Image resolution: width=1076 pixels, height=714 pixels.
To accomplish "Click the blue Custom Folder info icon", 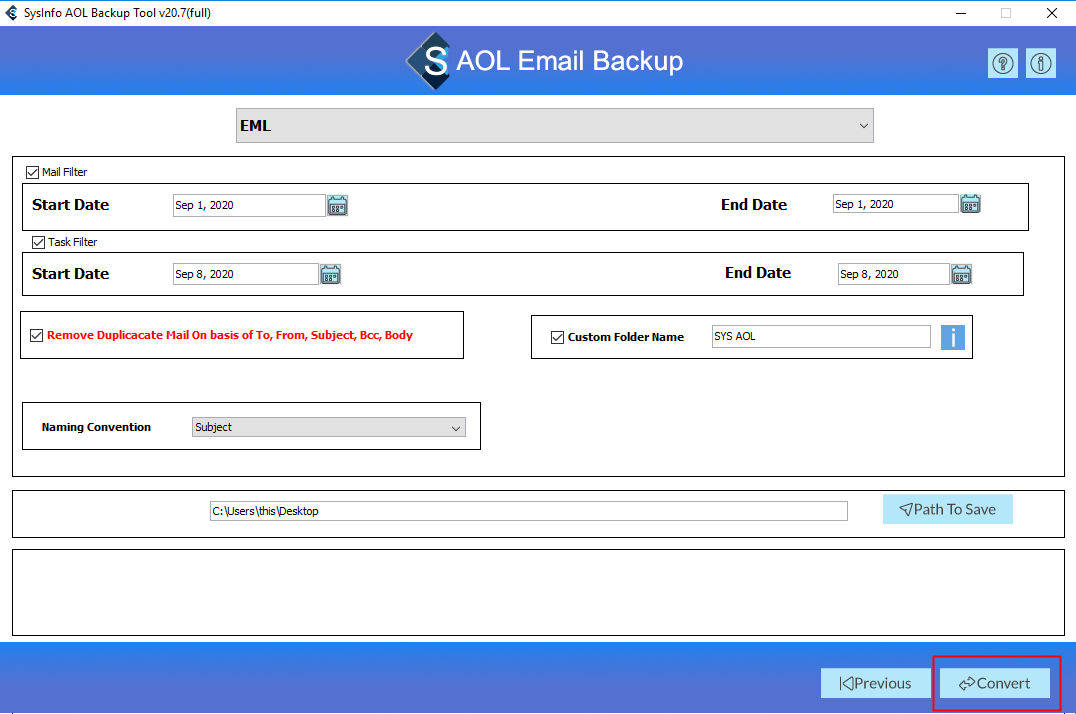I will [953, 338].
